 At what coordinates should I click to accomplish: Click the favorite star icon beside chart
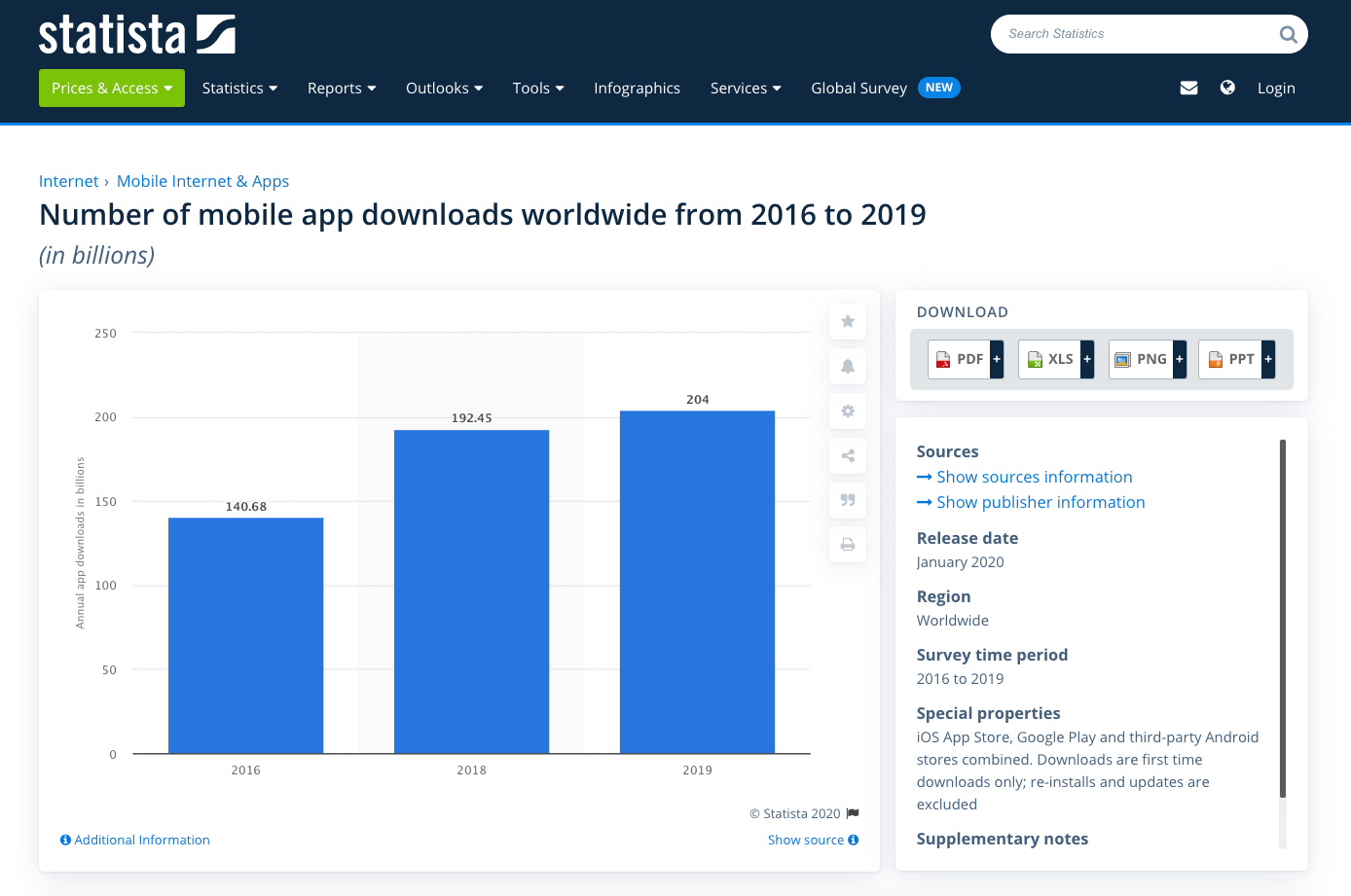coord(848,321)
